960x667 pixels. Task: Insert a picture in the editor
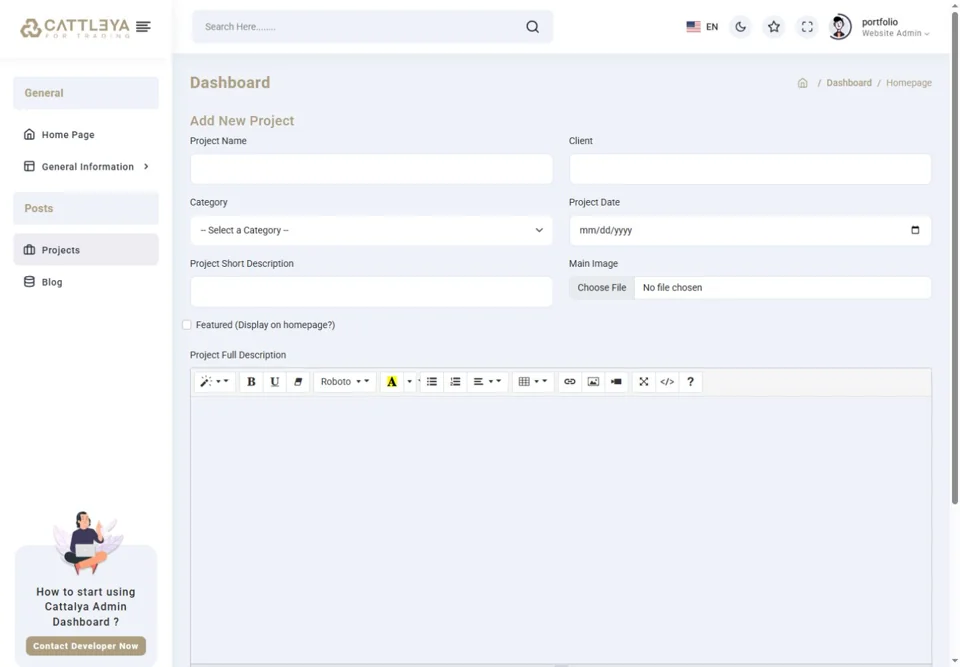tap(593, 382)
